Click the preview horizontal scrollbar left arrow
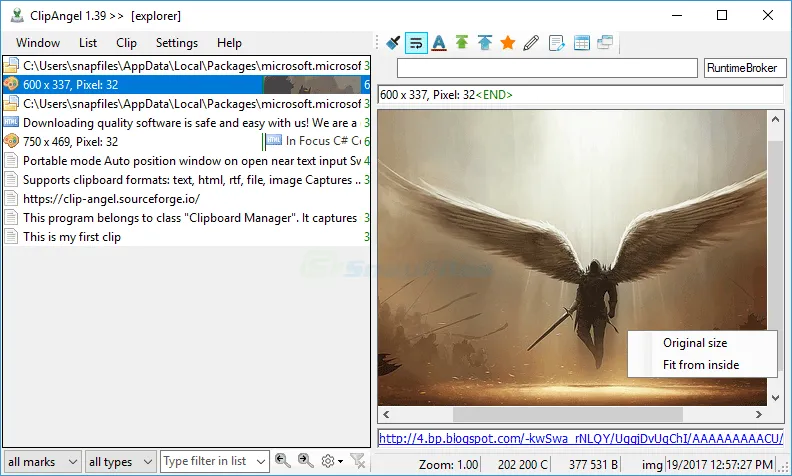The image size is (792, 476). 386,414
